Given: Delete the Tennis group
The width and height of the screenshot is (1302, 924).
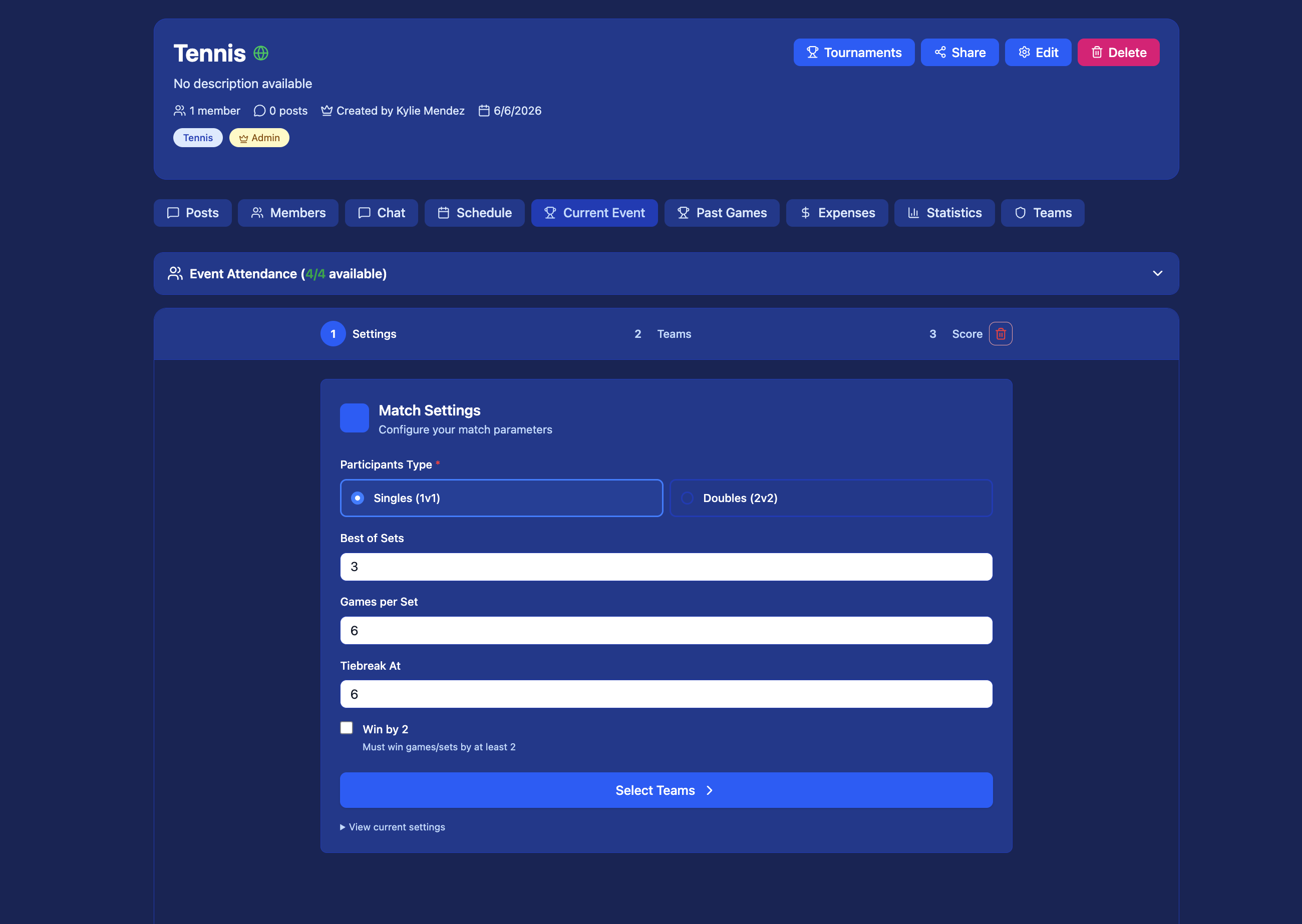Looking at the screenshot, I should click(x=1118, y=53).
